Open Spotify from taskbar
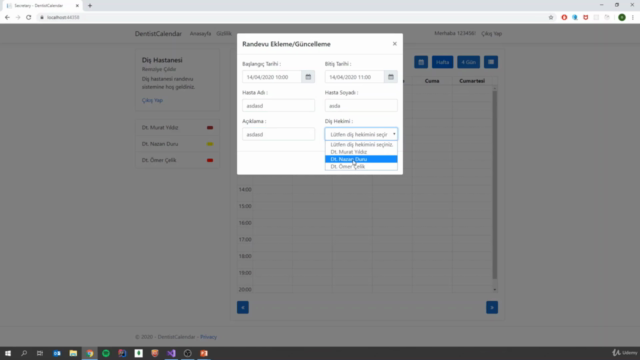640x360 pixels. click(x=106, y=353)
